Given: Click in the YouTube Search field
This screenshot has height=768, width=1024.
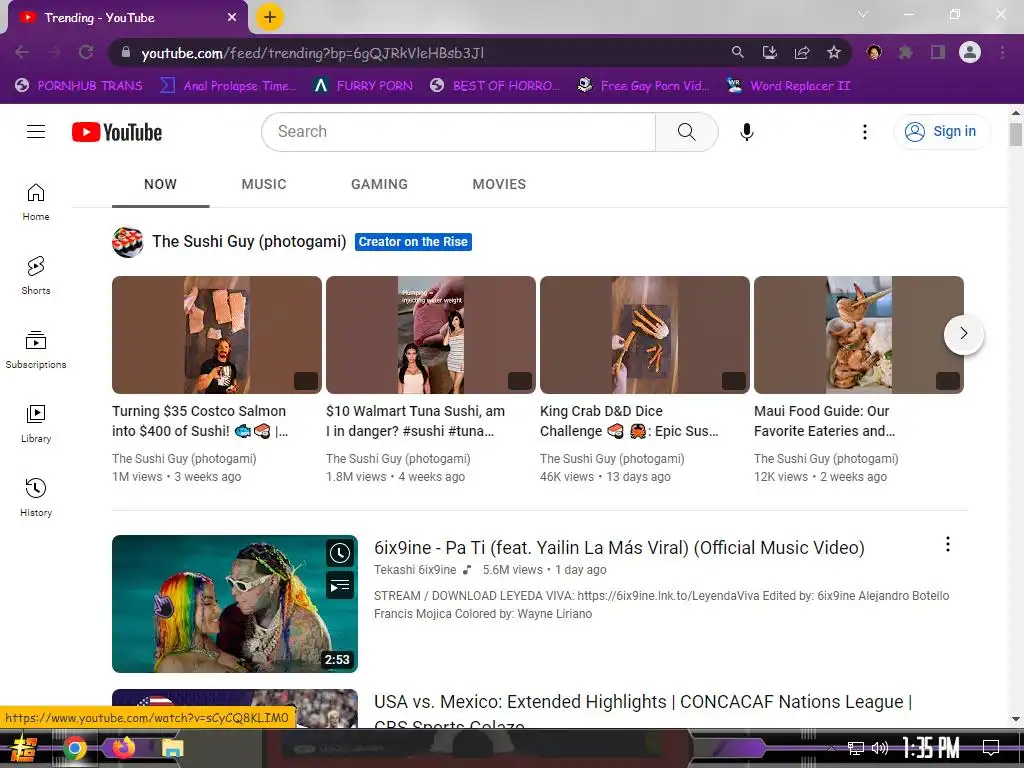Looking at the screenshot, I should click(459, 132).
